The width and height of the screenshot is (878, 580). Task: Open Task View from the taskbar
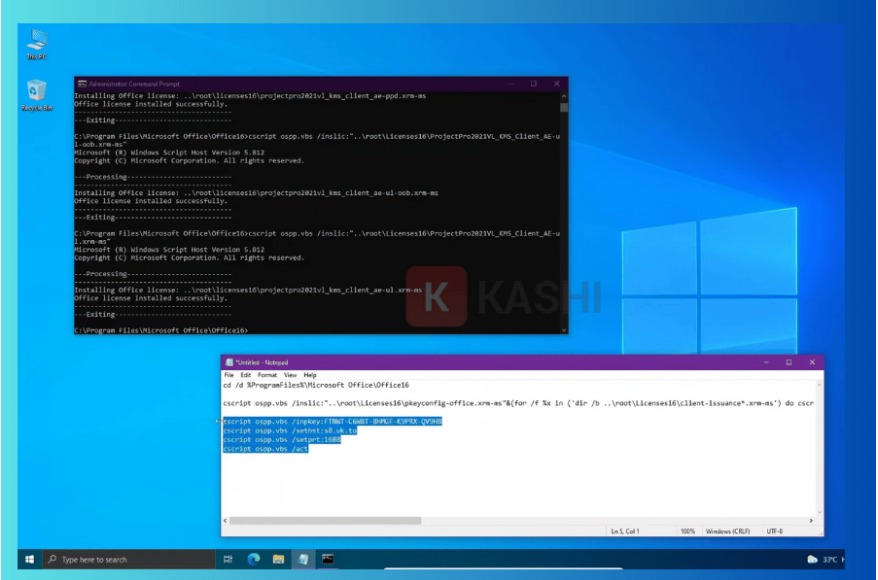click(229, 559)
